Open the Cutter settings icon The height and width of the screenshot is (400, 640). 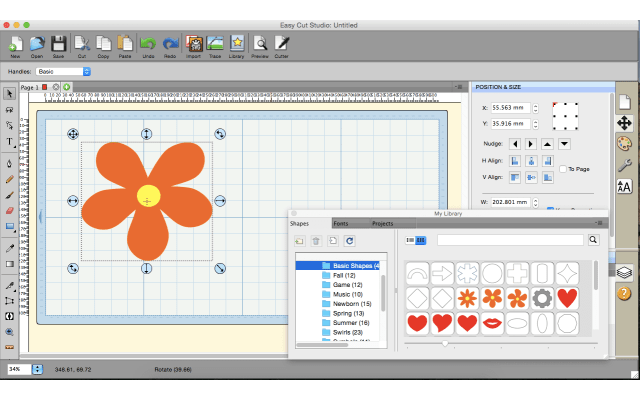tap(281, 44)
